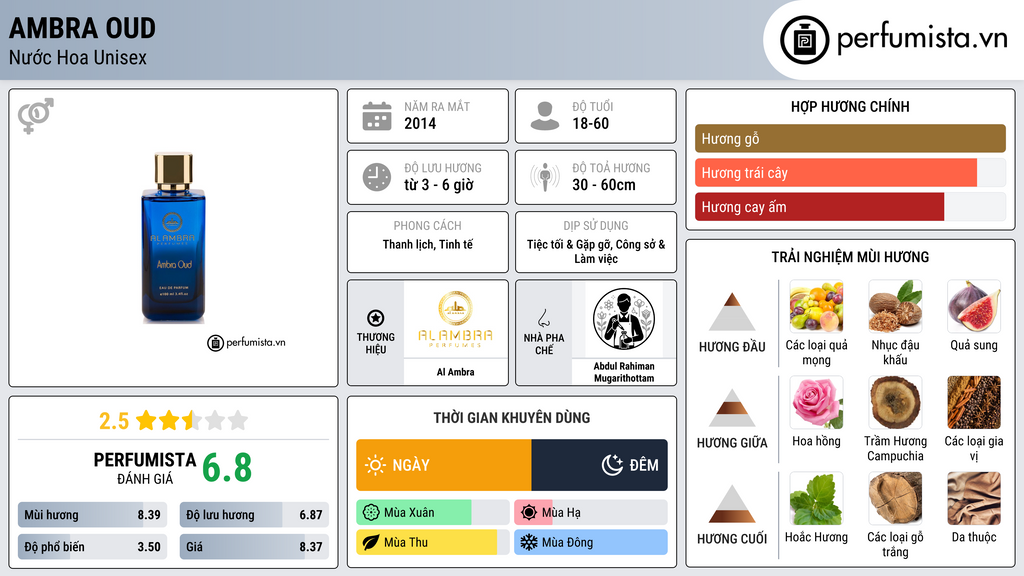Select the Ngày daytime bar
Image resolution: width=1024 pixels, height=576 pixels.
443,465
